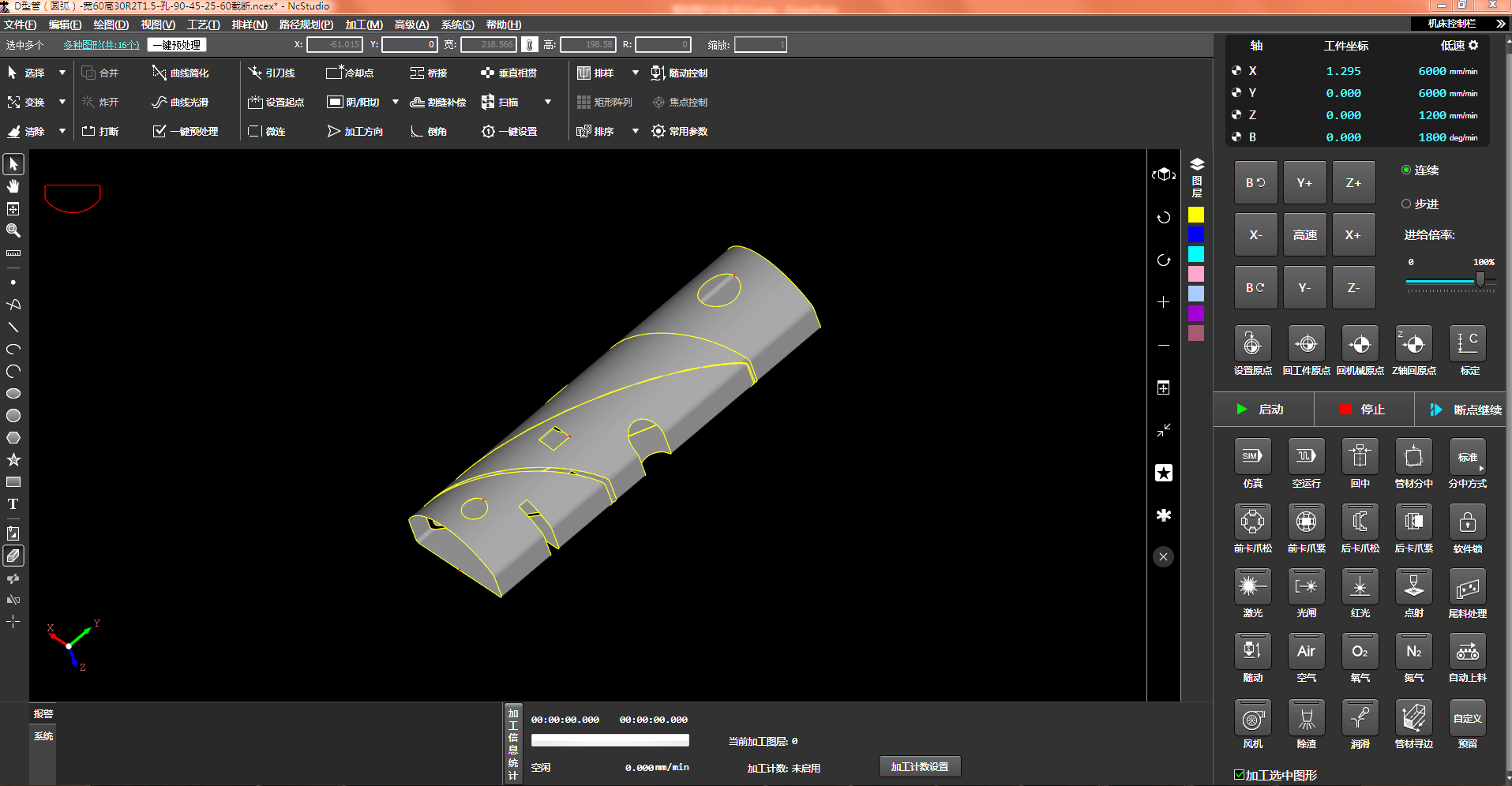Viewport: 1512px width, 786px height.
Task: Select the text tool in left toolbar
Action: pyautogui.click(x=13, y=504)
